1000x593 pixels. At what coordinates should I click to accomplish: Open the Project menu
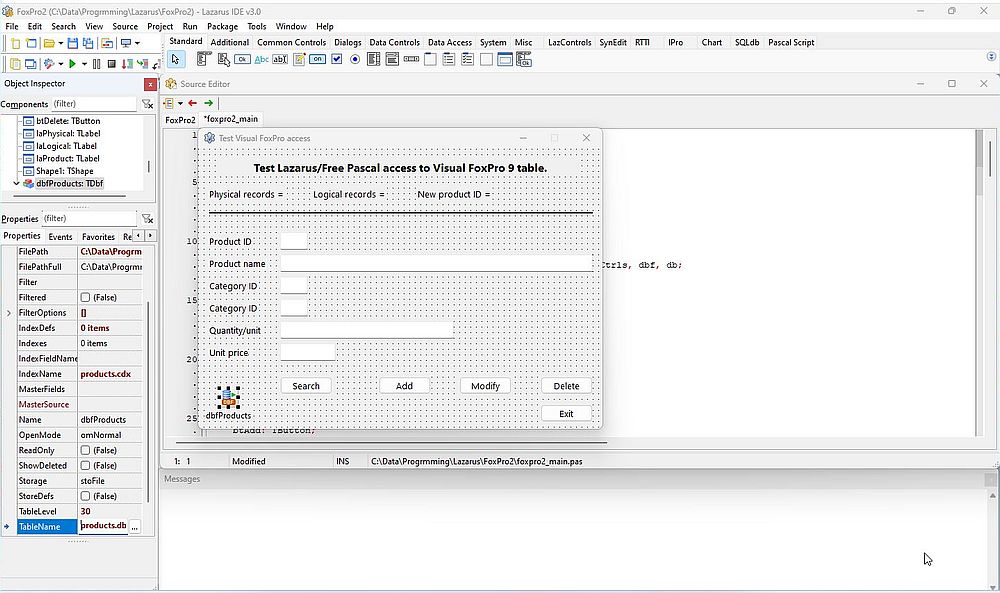159,26
